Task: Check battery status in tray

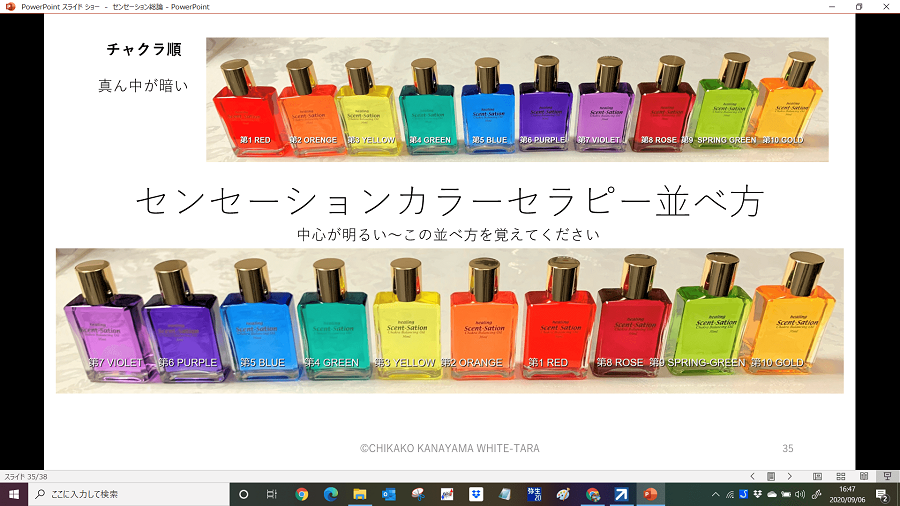Action: (786, 494)
